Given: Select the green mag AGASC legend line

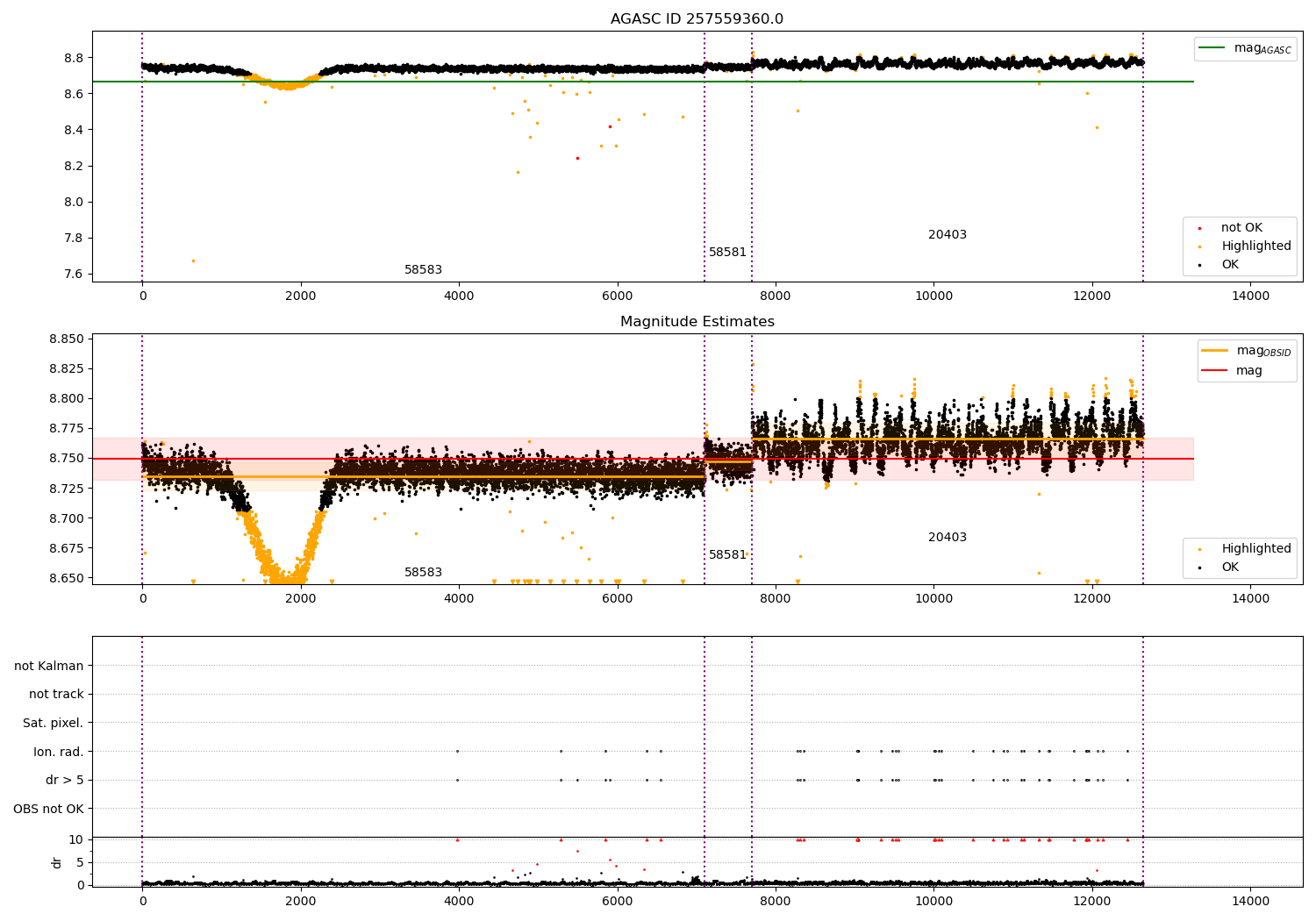Looking at the screenshot, I should coord(1212,48).
